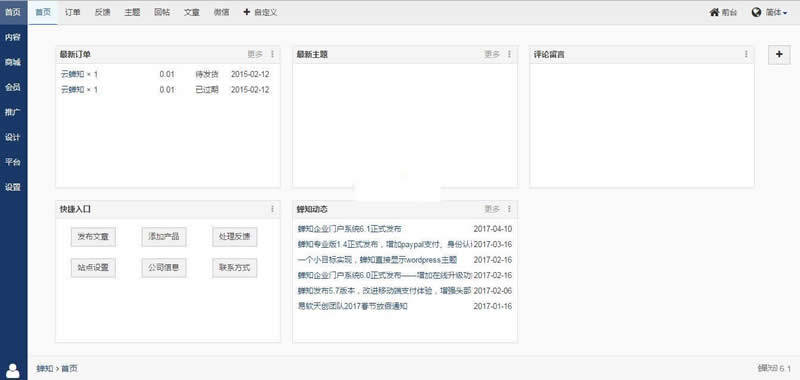Switch to the 微信 top tab
Image resolution: width=800 pixels, height=380 pixels.
[221, 12]
